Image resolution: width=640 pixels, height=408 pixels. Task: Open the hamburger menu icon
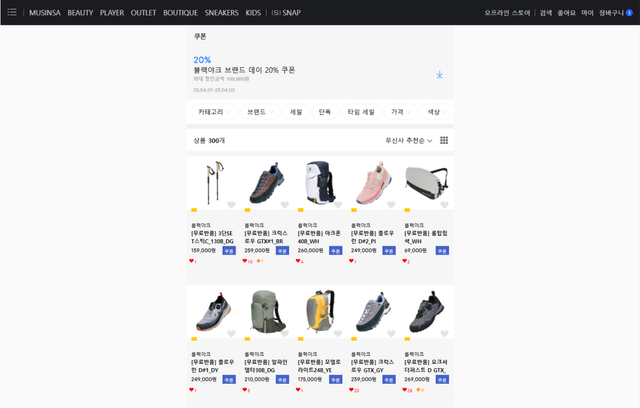click(x=12, y=13)
